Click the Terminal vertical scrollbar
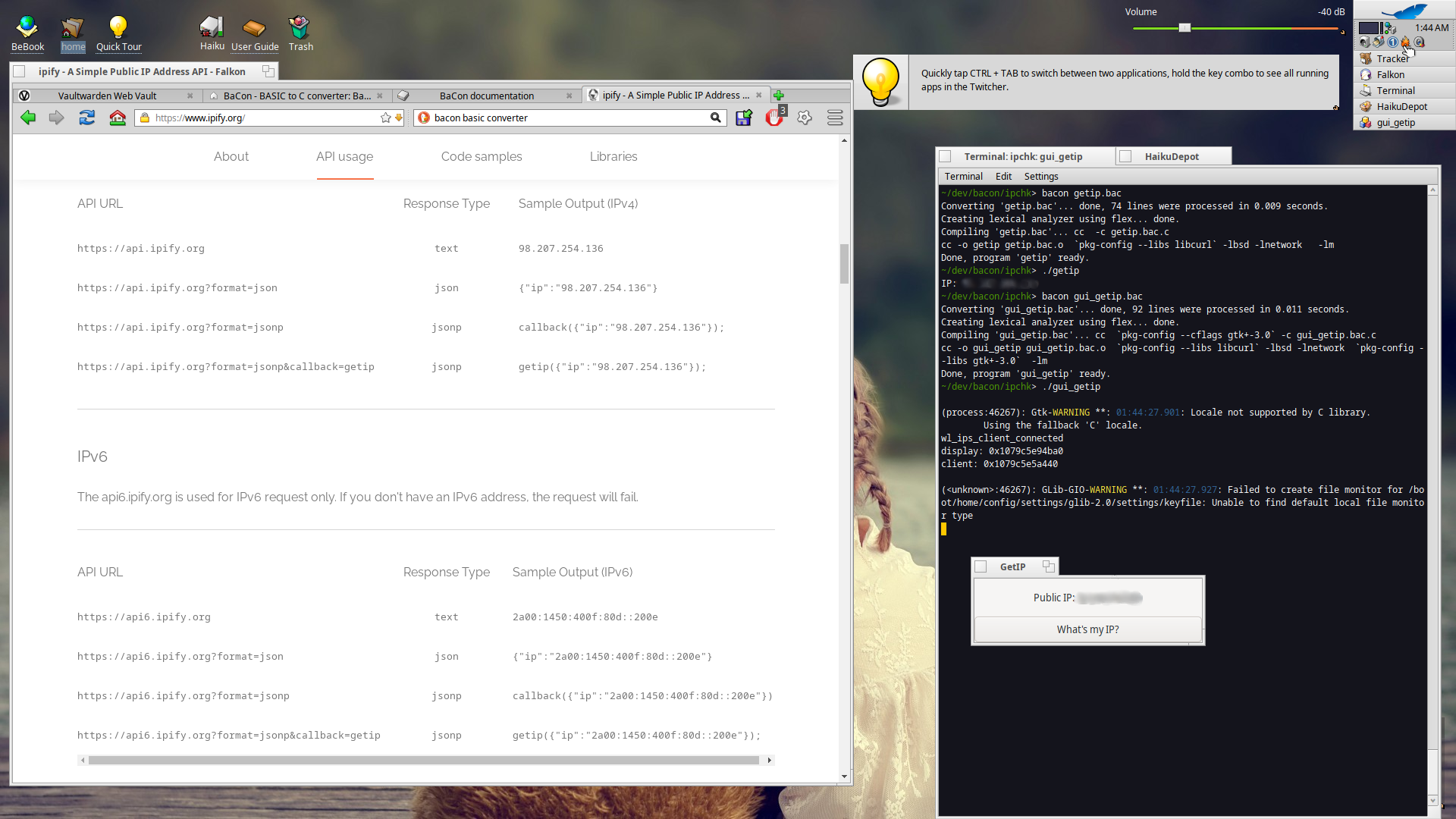This screenshot has height=819, width=1456. 1432,496
